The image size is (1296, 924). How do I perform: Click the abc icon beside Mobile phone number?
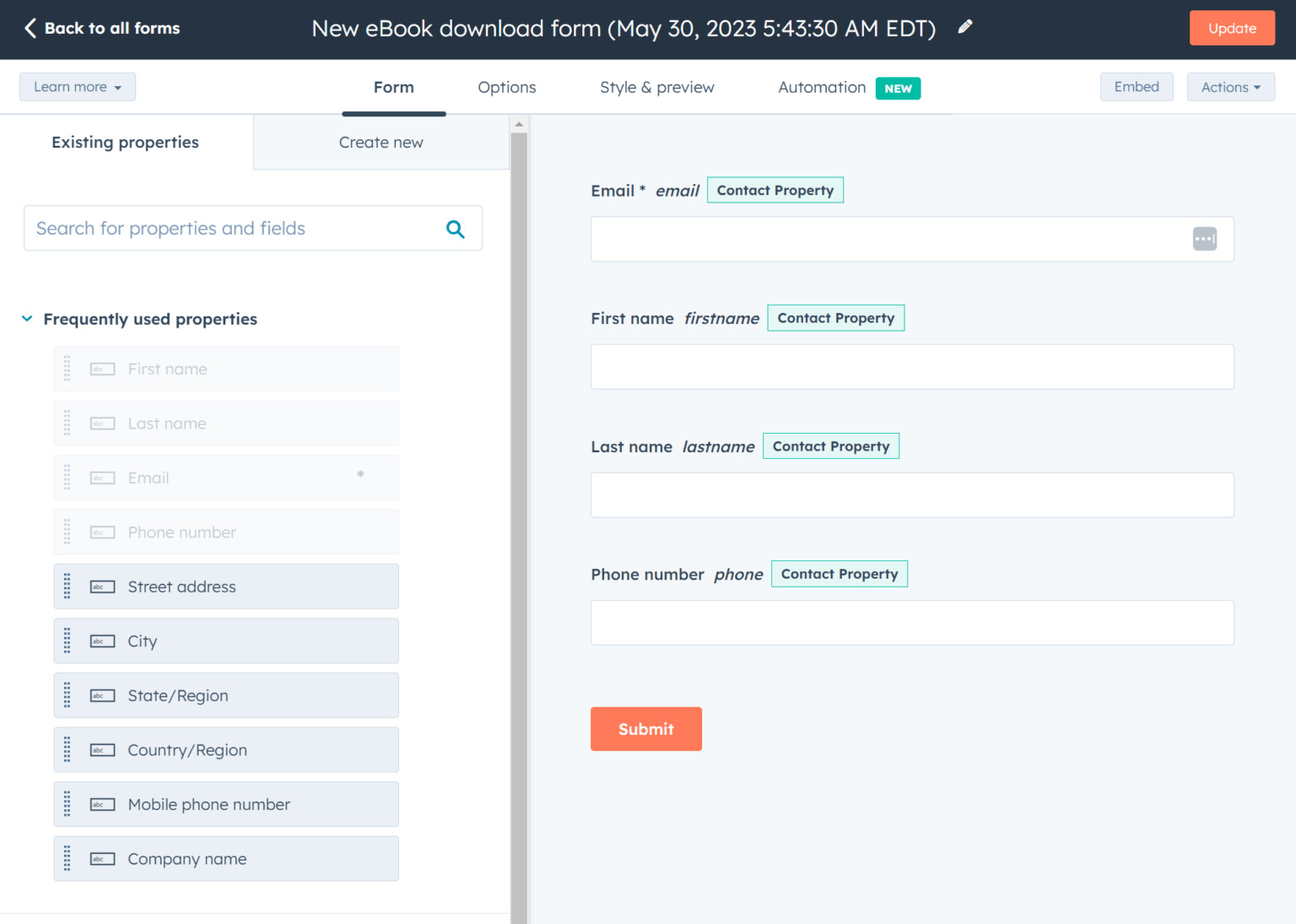101,804
